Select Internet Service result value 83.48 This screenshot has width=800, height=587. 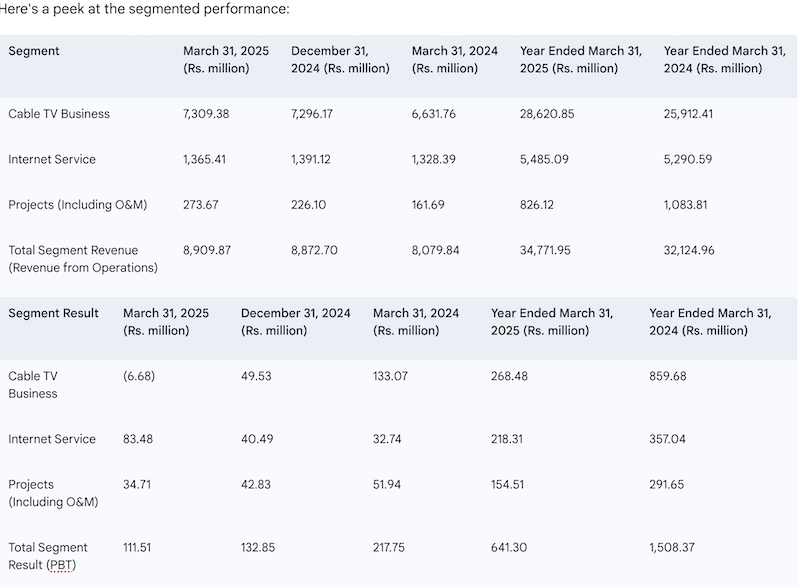pyautogui.click(x=138, y=439)
